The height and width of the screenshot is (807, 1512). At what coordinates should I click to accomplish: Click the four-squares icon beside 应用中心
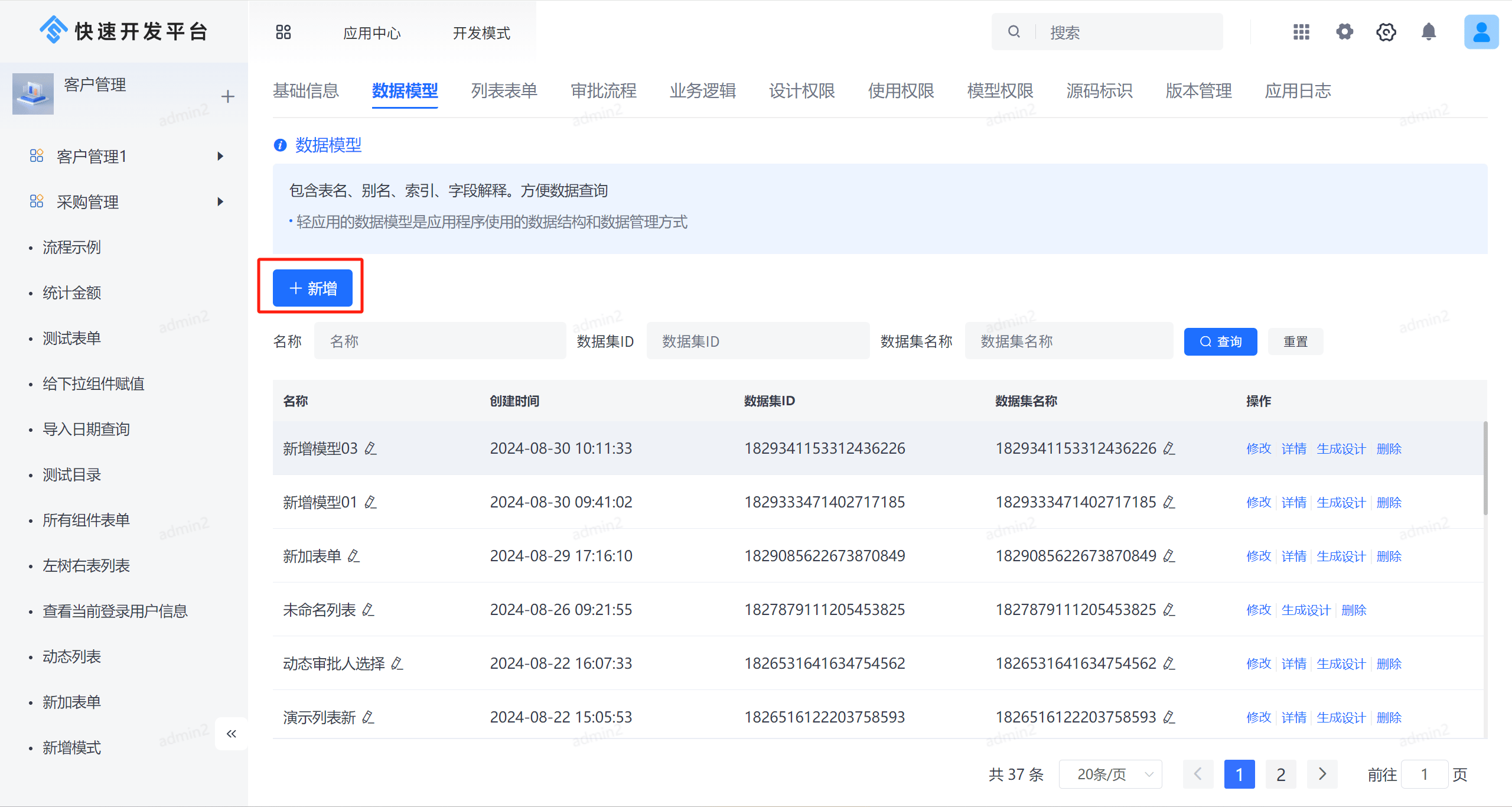[x=283, y=32]
